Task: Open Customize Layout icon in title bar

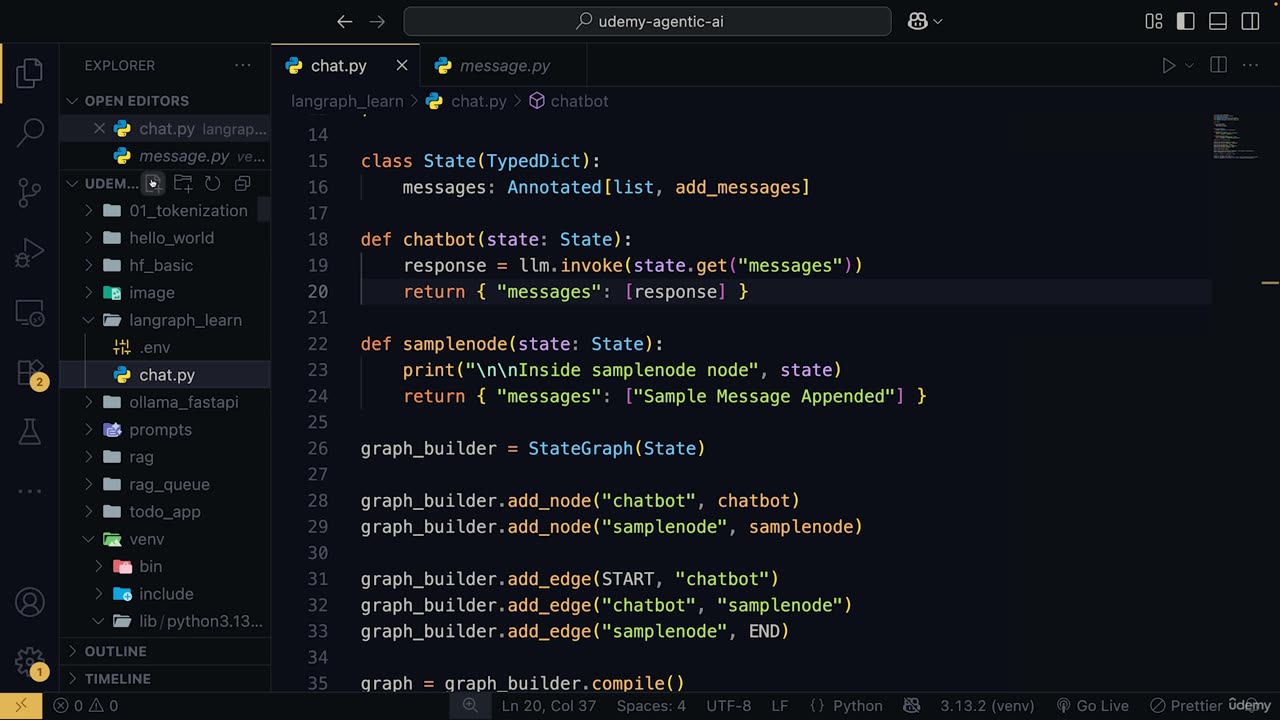Action: (1154, 21)
